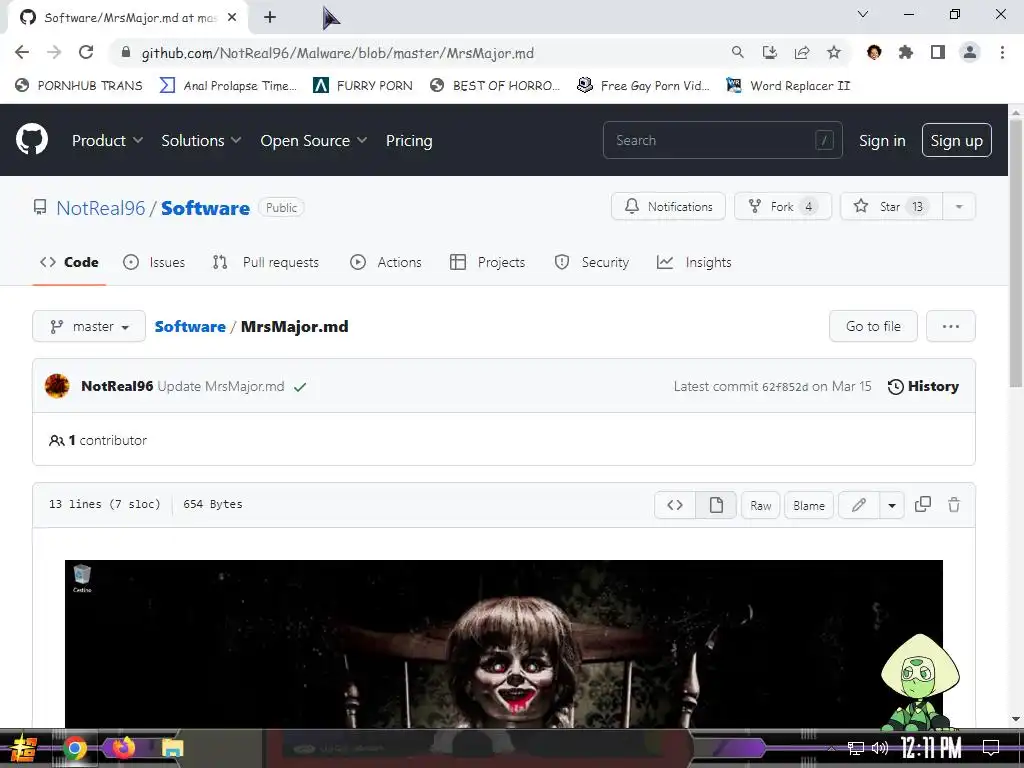This screenshot has width=1024, height=768.
Task: Open the Blame view
Action: 808,505
